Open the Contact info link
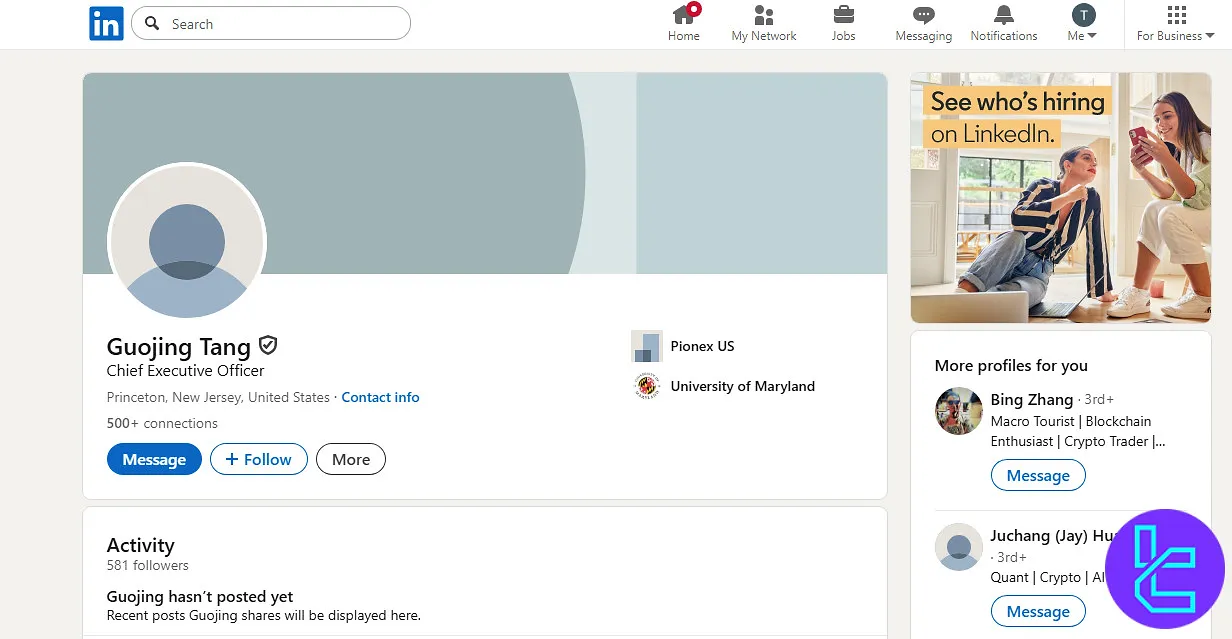The image size is (1232, 639). coord(380,397)
